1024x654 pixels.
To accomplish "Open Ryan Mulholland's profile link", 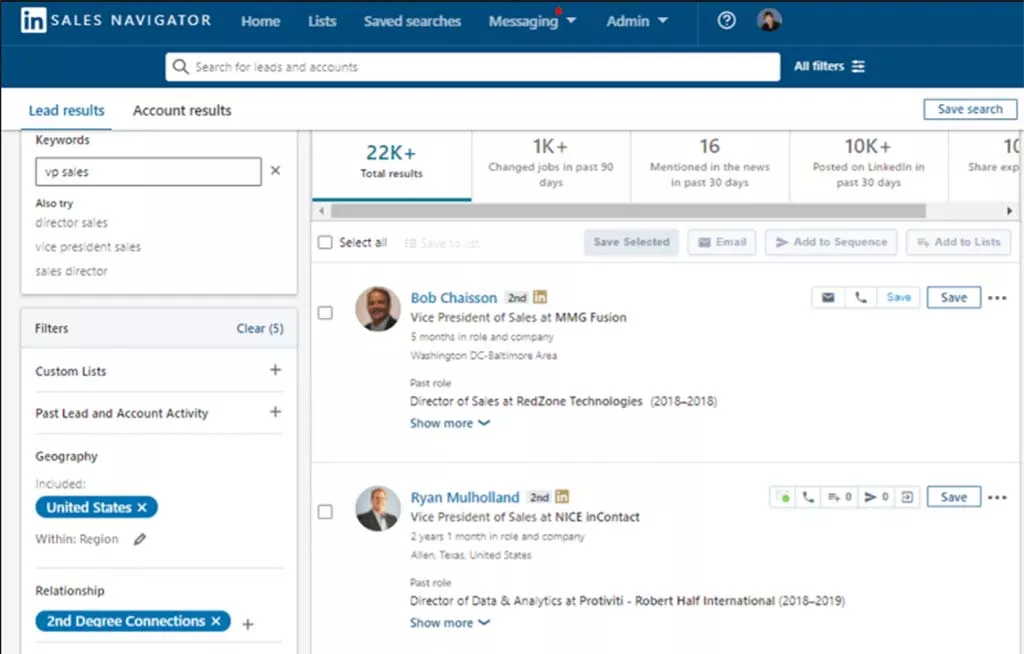I will tap(464, 497).
